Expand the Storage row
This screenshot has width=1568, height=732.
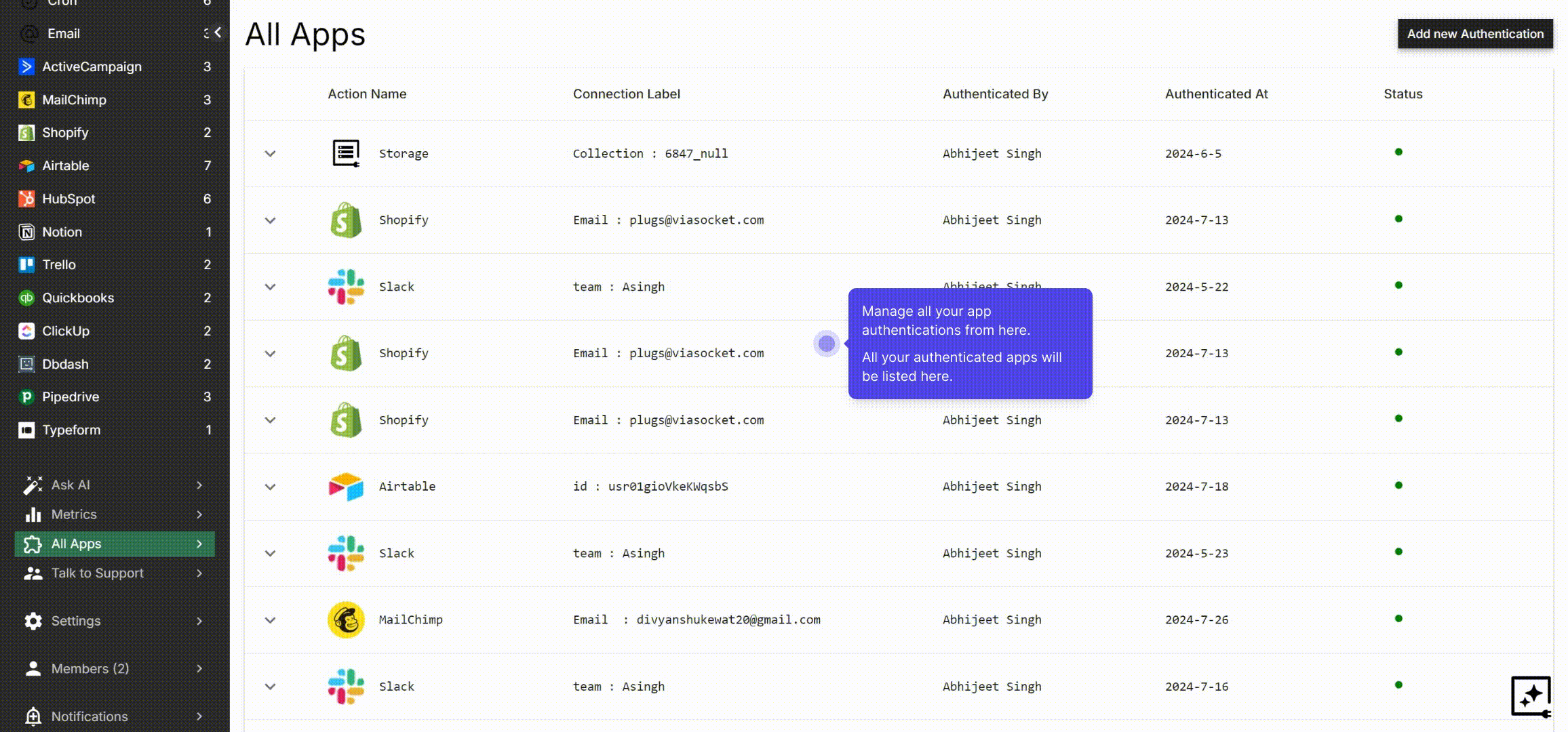(x=270, y=154)
